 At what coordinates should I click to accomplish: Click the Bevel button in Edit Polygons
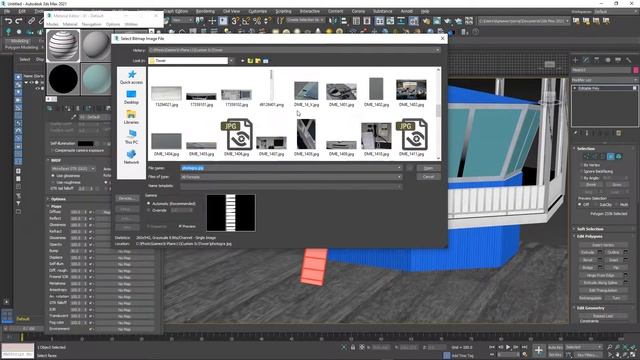coord(587,260)
